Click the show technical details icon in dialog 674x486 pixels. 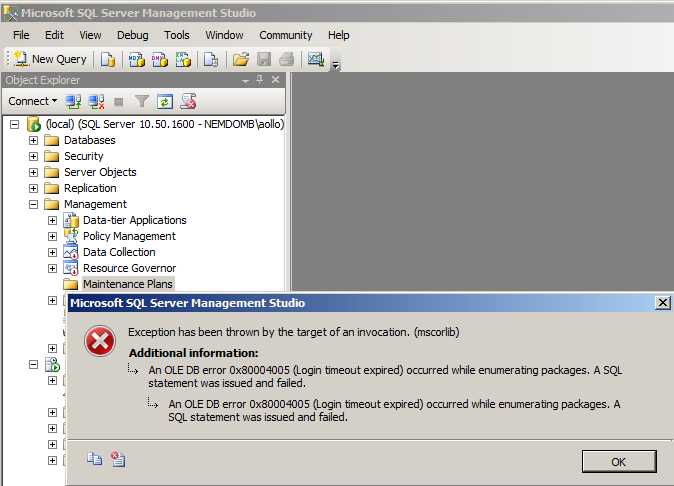click(x=118, y=459)
